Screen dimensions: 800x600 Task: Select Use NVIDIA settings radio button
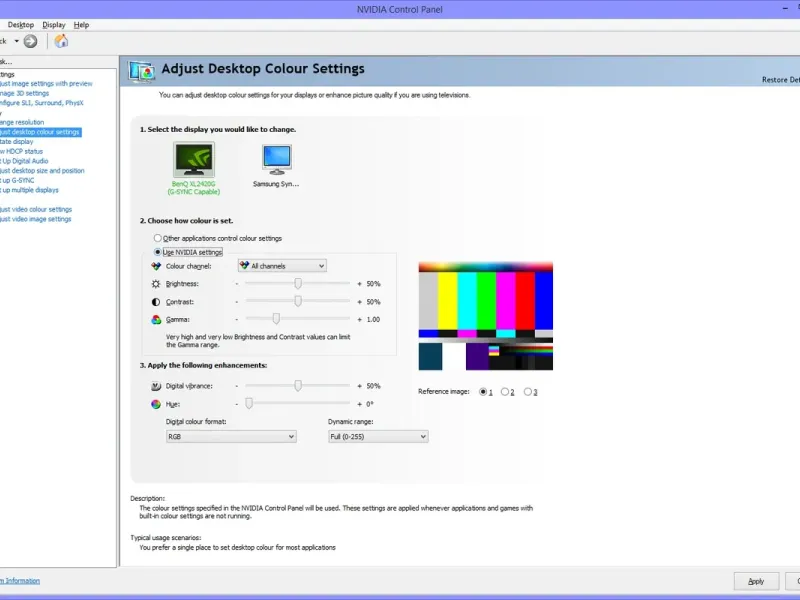(158, 252)
